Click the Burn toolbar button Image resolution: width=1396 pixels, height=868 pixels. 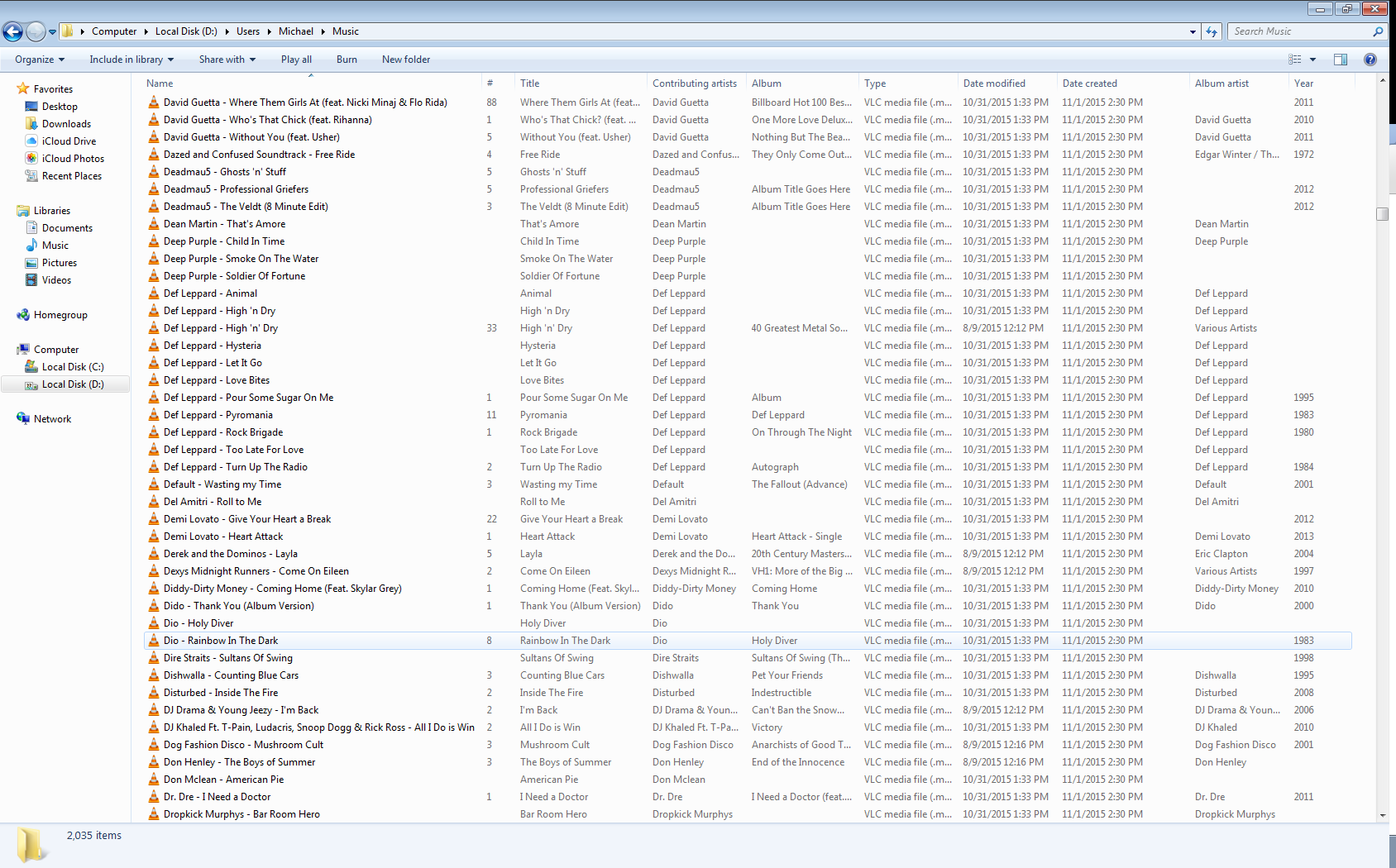pos(347,60)
